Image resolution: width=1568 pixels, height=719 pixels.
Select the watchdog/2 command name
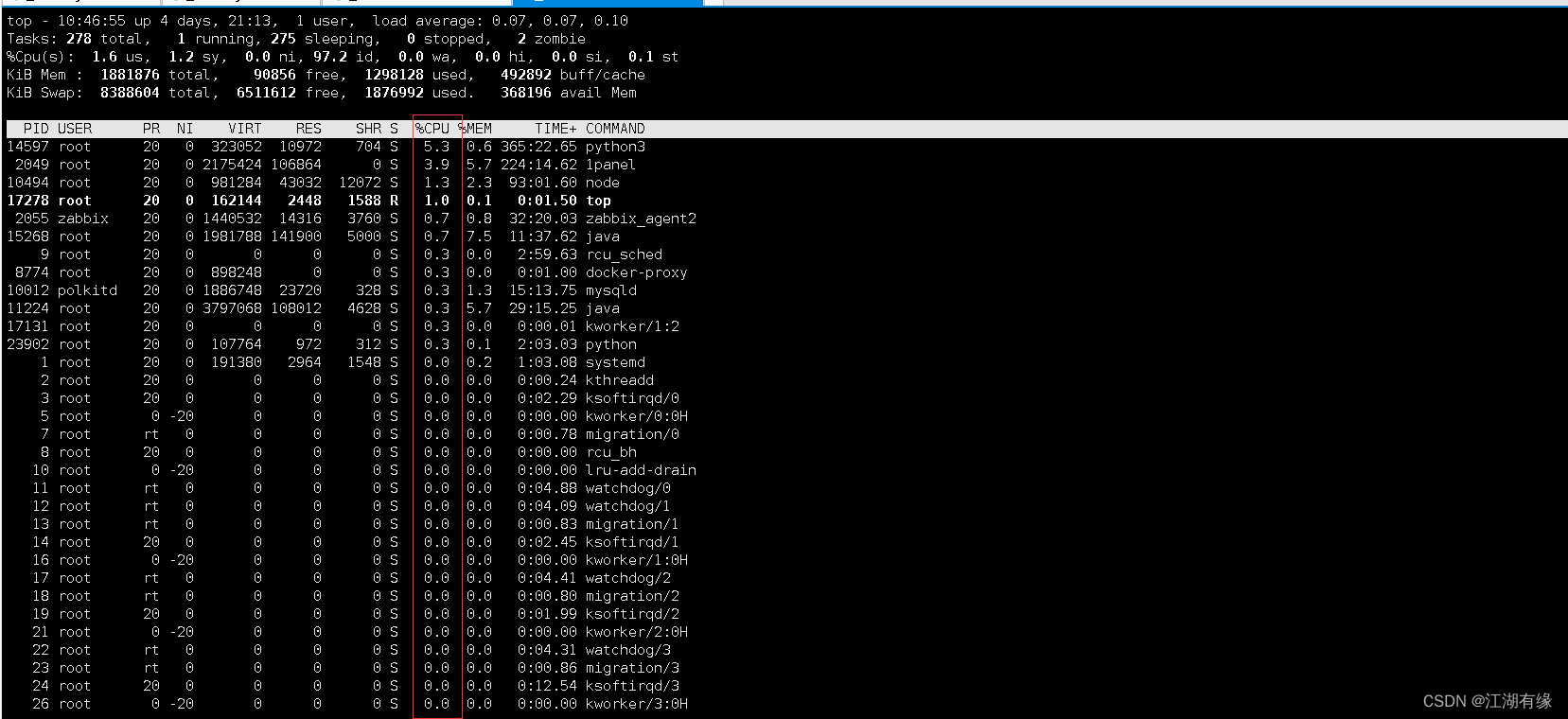point(628,578)
